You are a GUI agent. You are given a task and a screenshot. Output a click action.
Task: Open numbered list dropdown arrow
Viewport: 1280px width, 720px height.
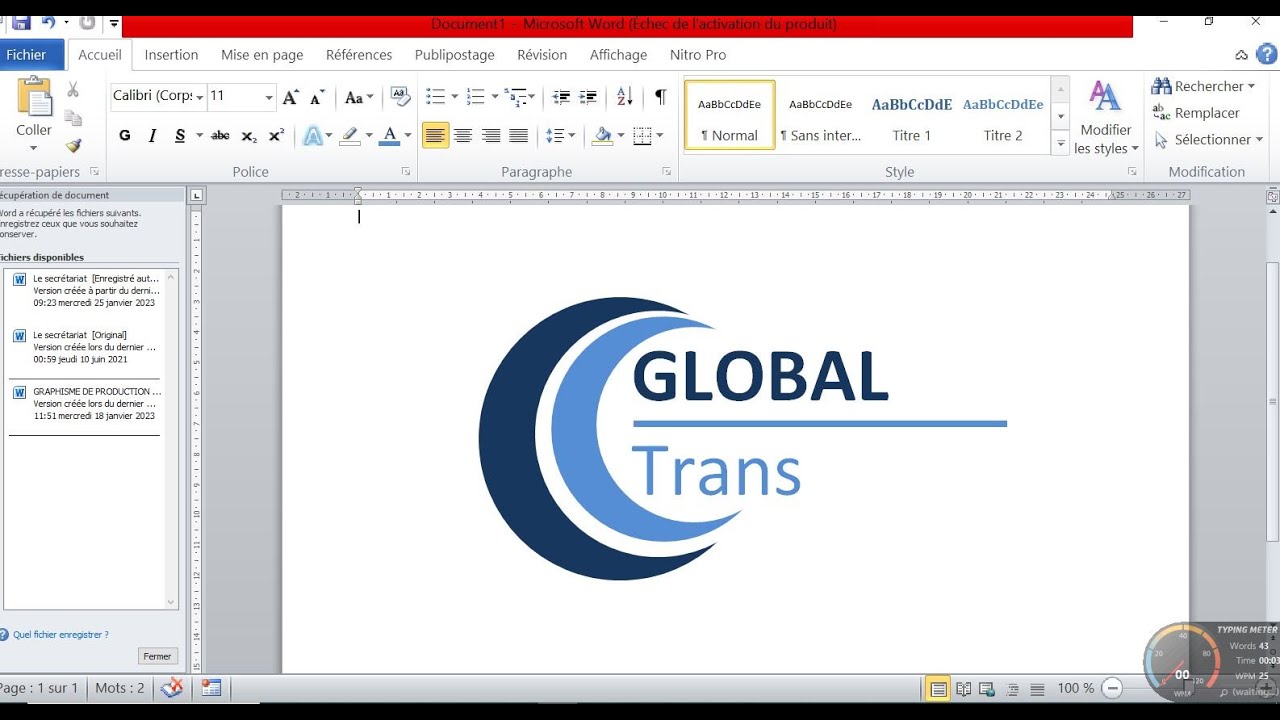494,97
